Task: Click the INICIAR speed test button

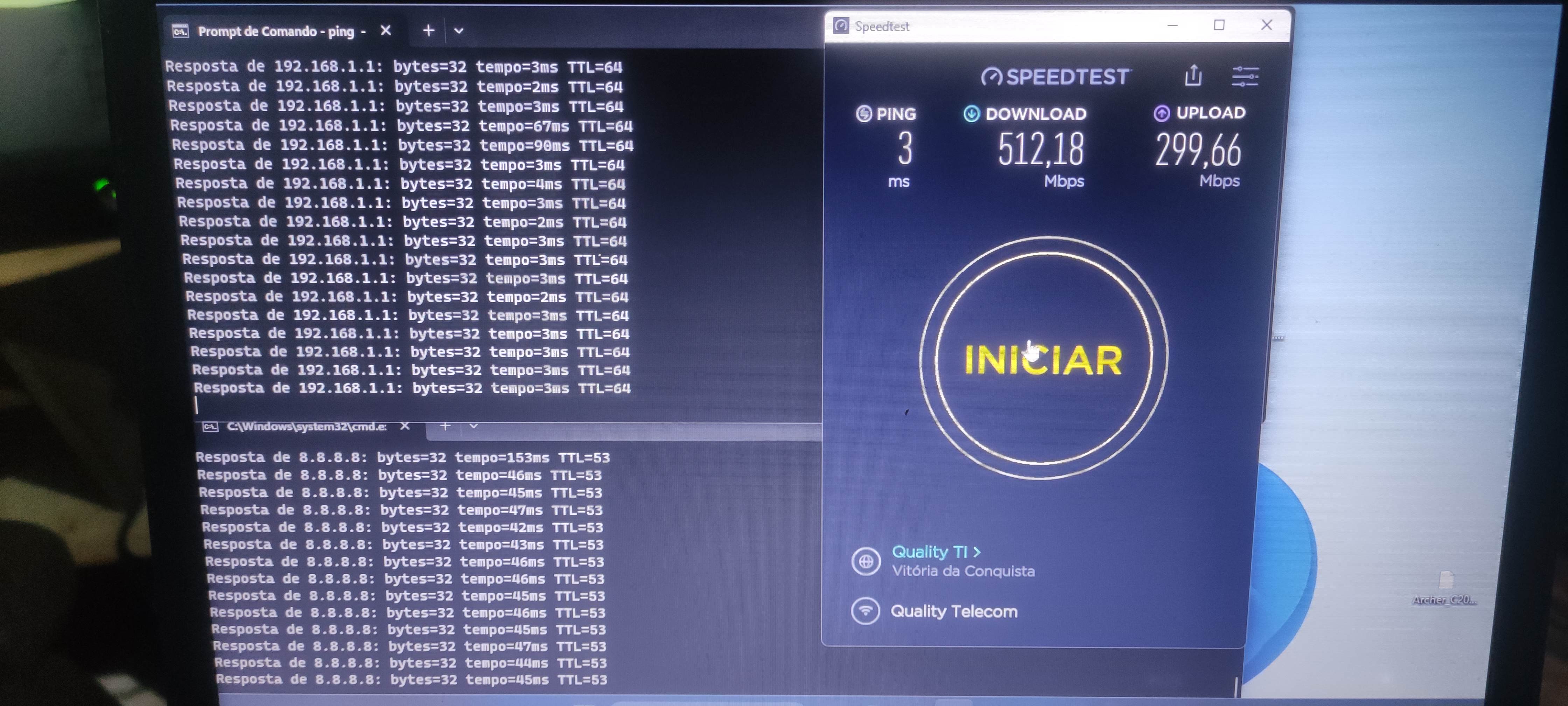Action: tap(1043, 359)
